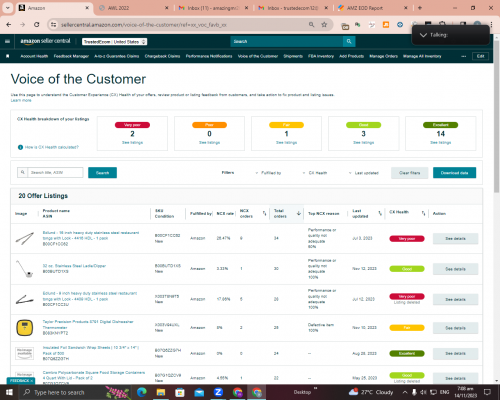The width and height of the screenshot is (500, 400).
Task: Sort by CX Health column arrows
Action: coord(423,213)
